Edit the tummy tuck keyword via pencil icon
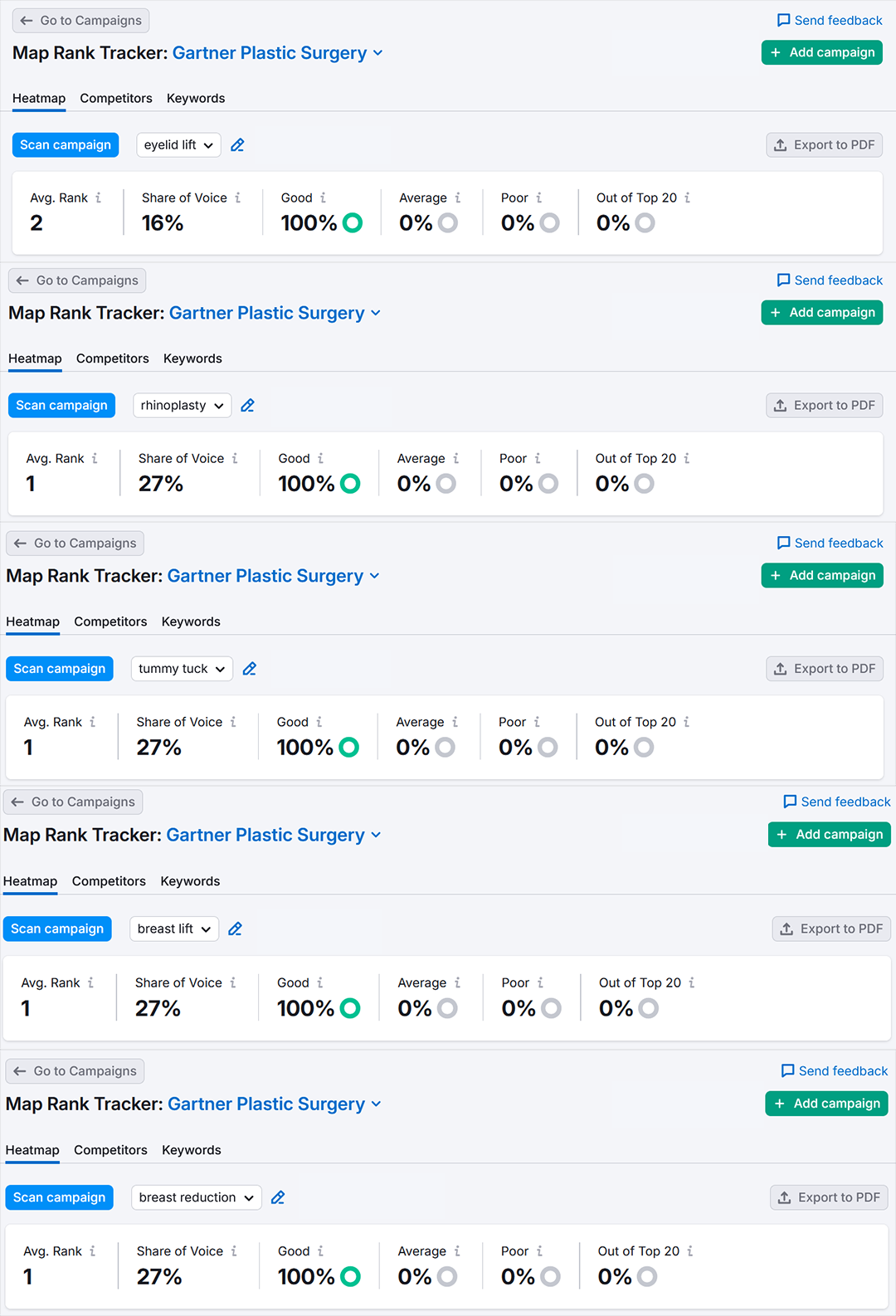The image size is (896, 1316). [250, 669]
